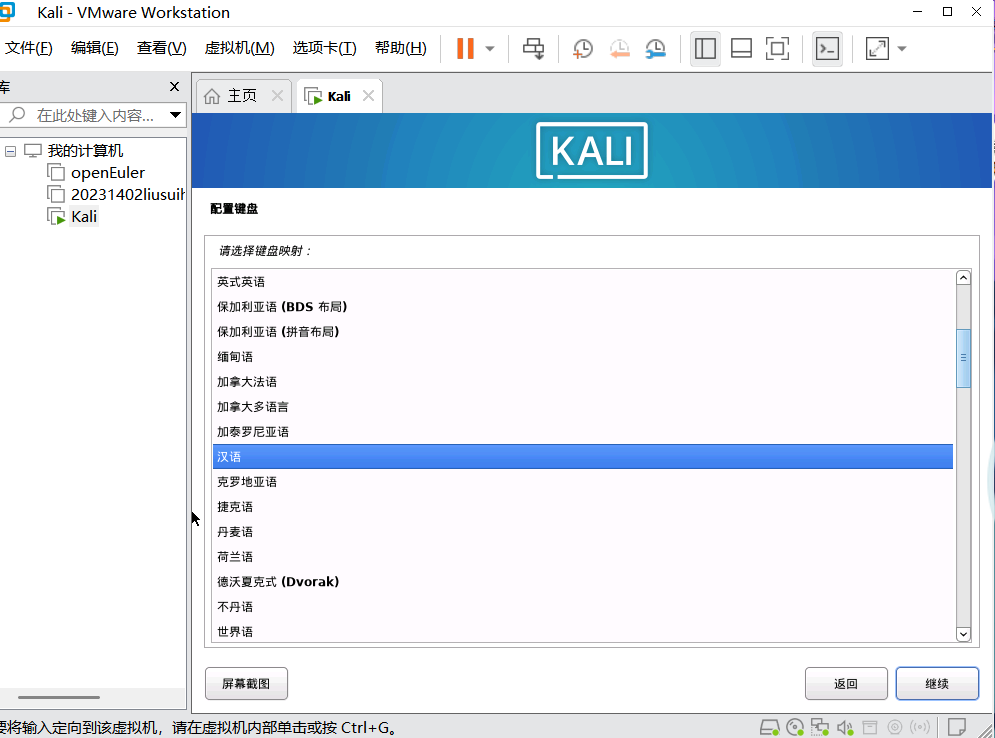This screenshot has width=995, height=738.
Task: Select the 20231402liusuih virtual machine
Action: coord(127,195)
